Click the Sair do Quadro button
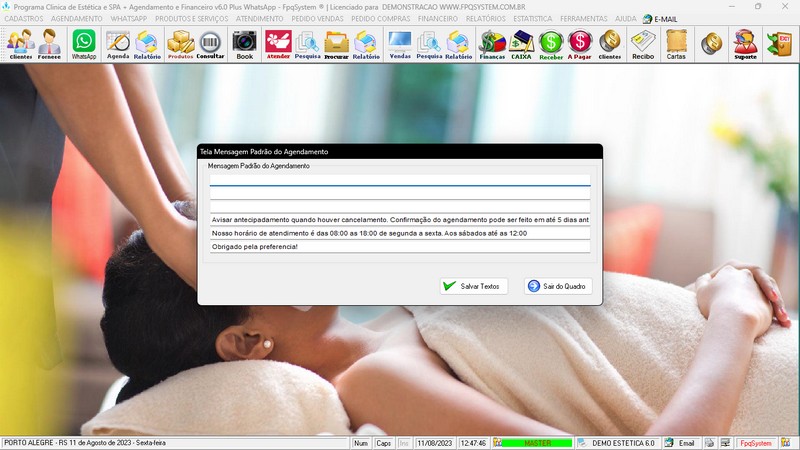The image size is (800, 450). pyautogui.click(x=558, y=286)
